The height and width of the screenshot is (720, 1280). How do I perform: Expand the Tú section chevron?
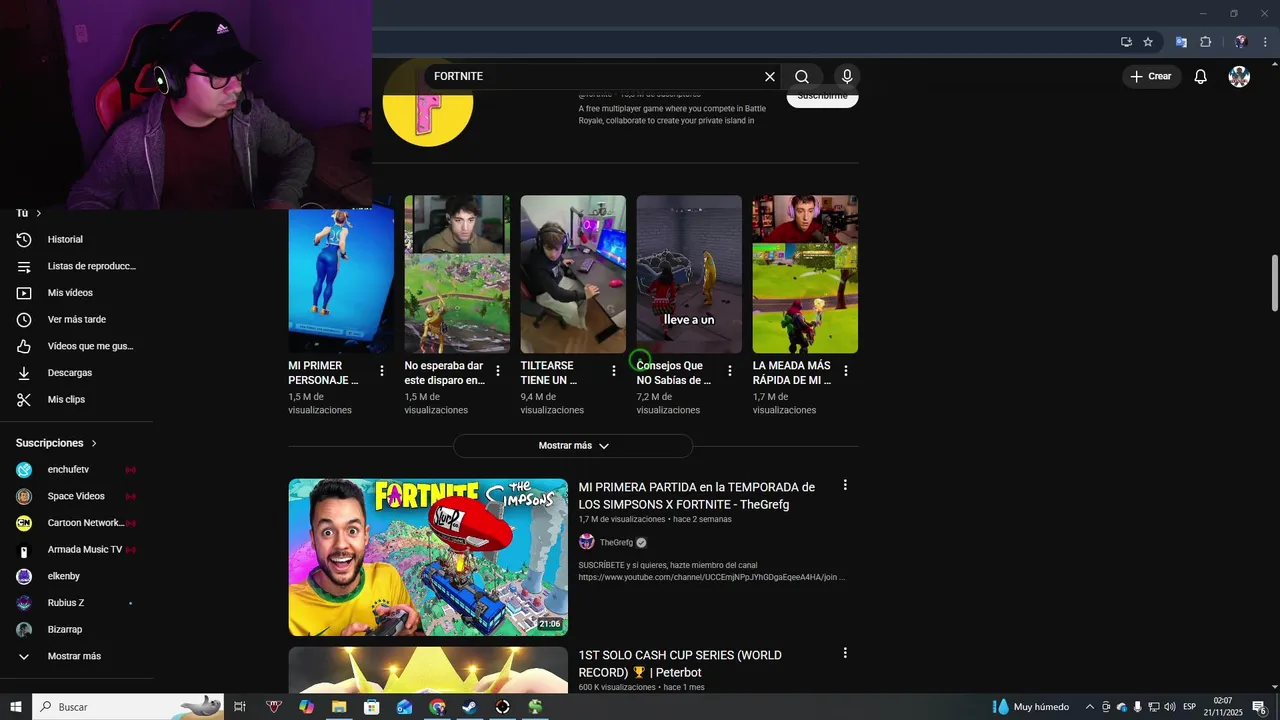(39, 213)
